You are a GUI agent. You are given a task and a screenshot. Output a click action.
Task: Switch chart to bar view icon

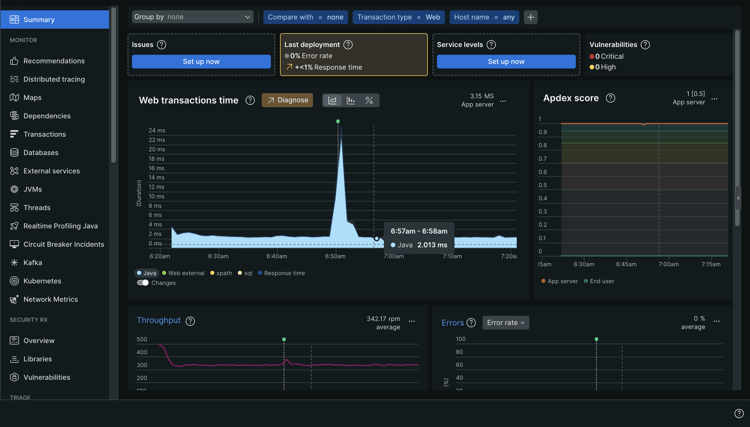[351, 100]
